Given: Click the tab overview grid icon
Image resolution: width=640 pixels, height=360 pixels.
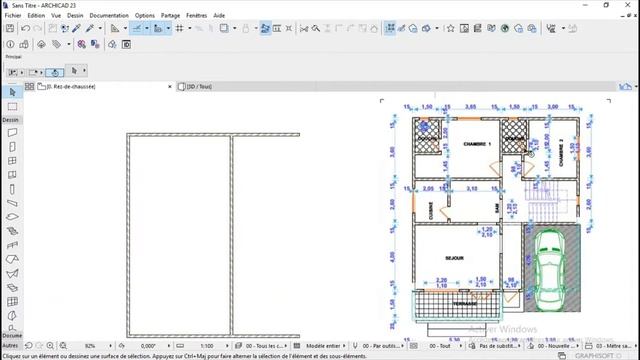Looking at the screenshot, I should [29, 87].
